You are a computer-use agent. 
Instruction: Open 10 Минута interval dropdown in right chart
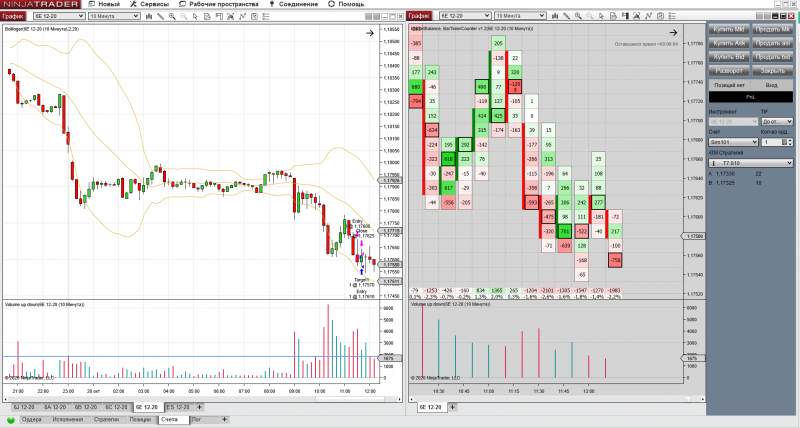[x=520, y=16]
